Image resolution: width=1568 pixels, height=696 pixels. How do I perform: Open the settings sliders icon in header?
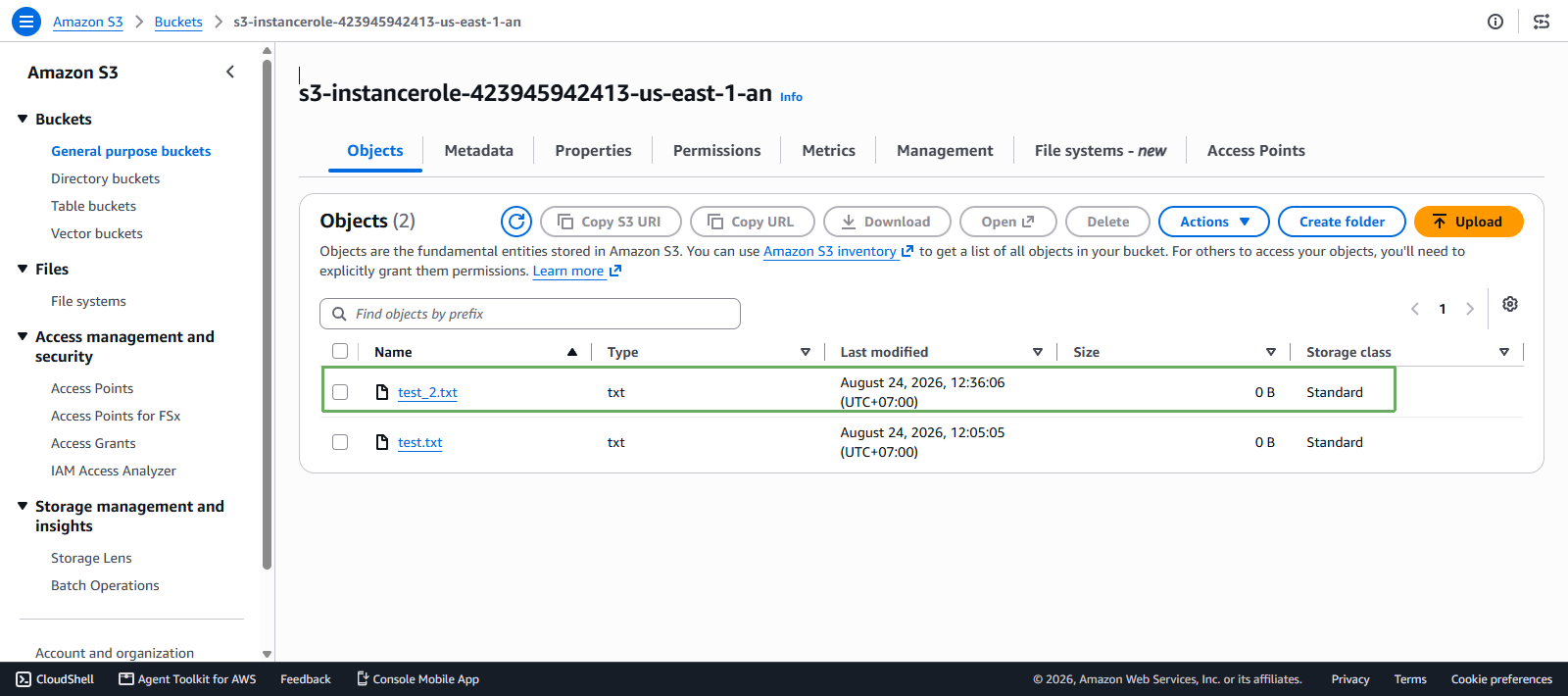[1542, 22]
